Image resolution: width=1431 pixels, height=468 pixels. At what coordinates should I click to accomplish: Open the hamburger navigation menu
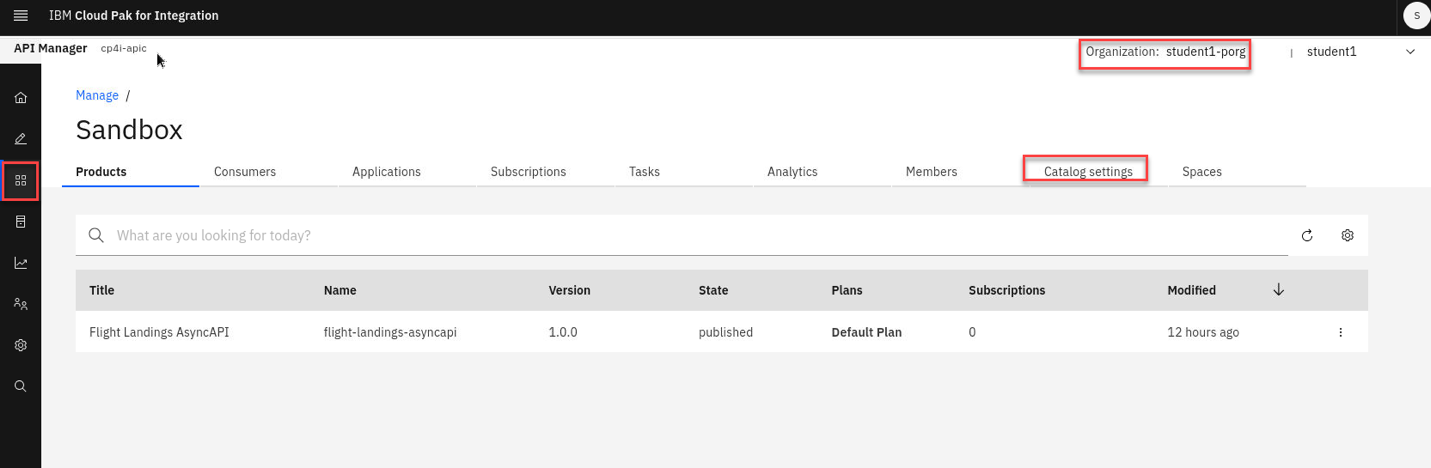tap(20, 16)
